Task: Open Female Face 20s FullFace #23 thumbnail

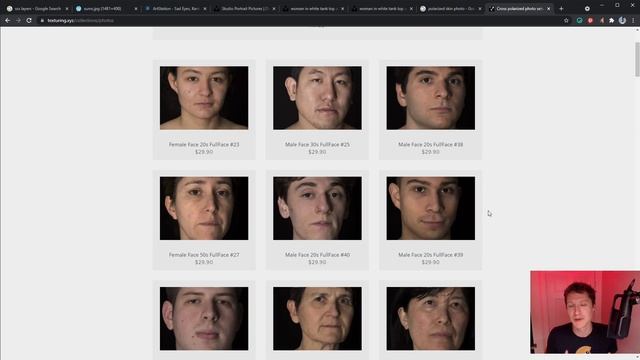Action: (204, 98)
